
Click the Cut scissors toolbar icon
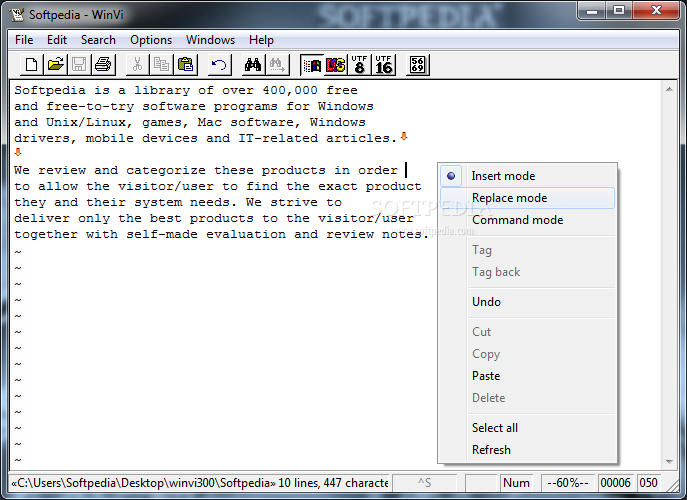[138, 65]
